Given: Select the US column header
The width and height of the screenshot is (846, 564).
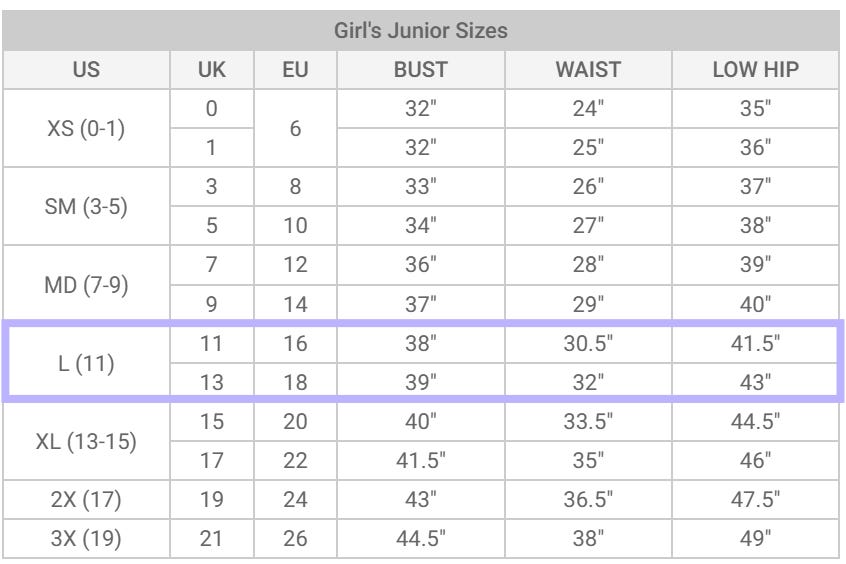Looking at the screenshot, I should point(85,73).
